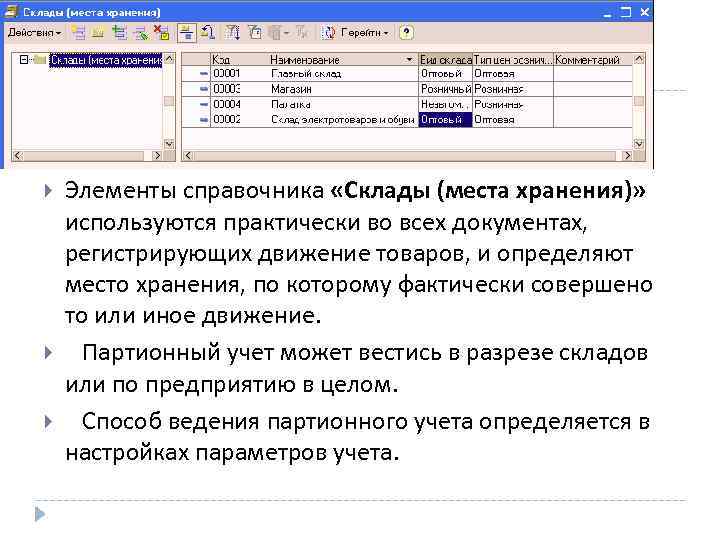Image resolution: width=720 pixels, height=540 pixels.
Task: Click element marker for Склад электротоваров
Action: (x=203, y=119)
